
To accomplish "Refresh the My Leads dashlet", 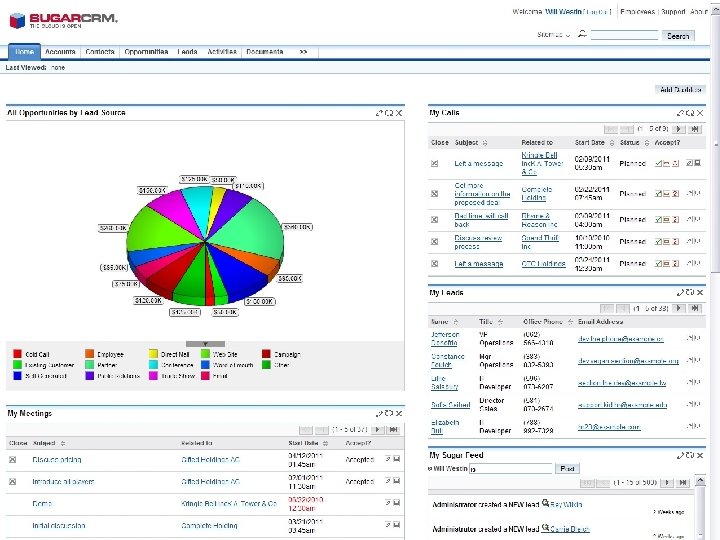I will (x=690, y=292).
